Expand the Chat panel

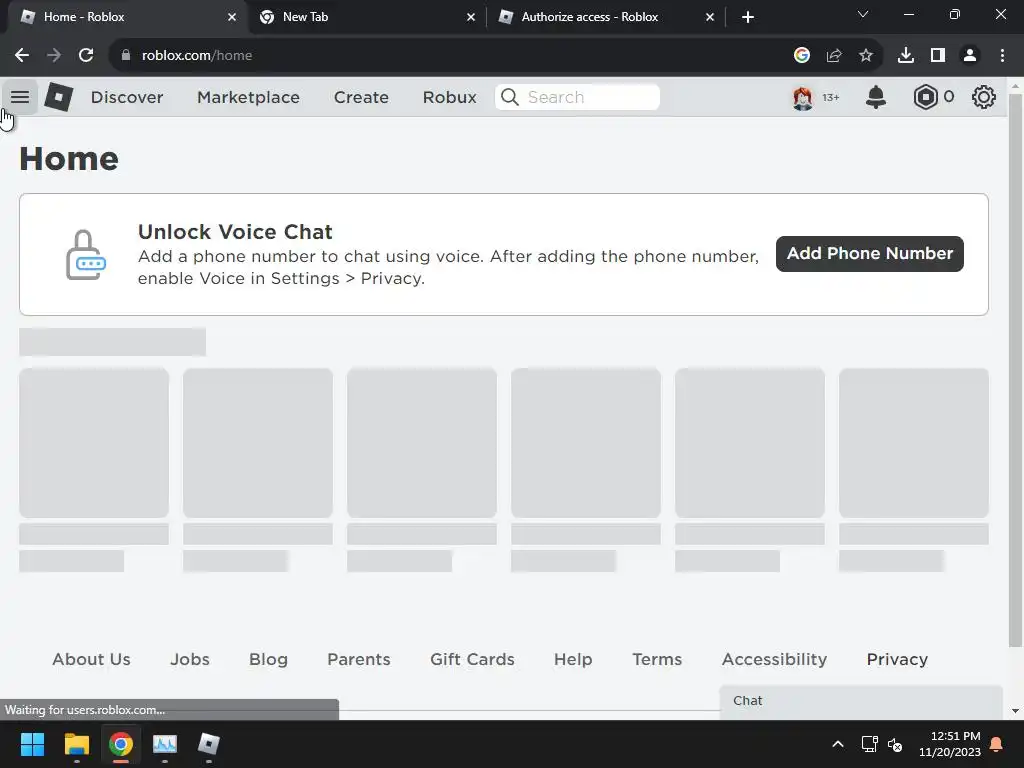tap(861, 701)
